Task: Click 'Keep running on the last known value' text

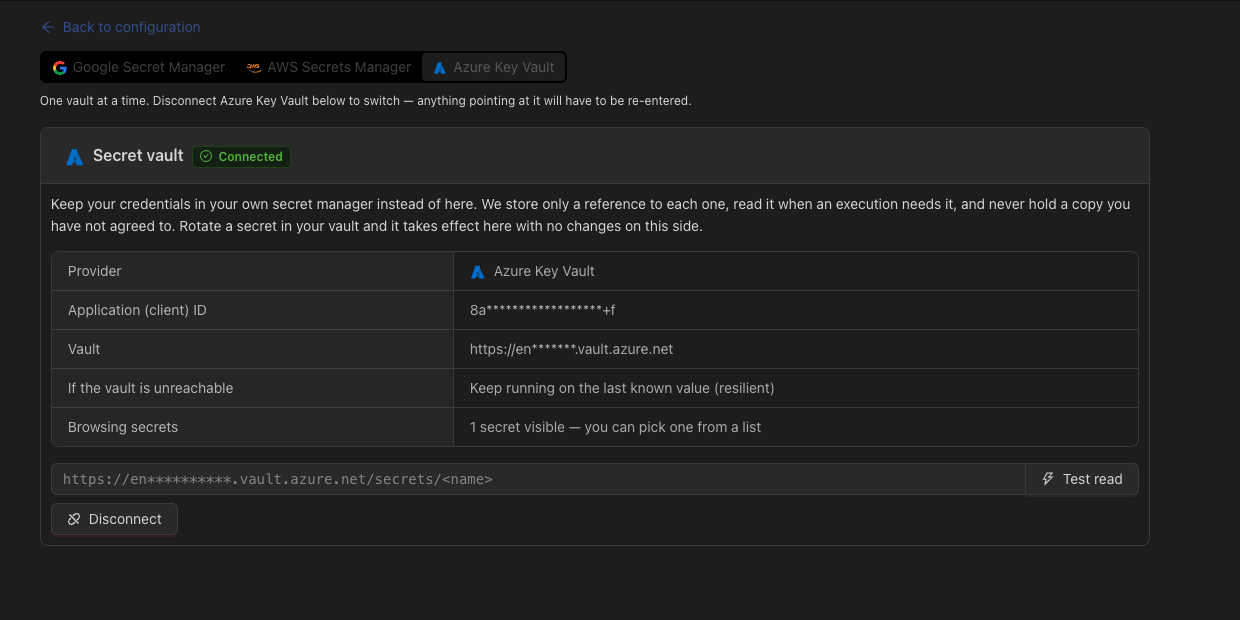Action: coord(622,388)
